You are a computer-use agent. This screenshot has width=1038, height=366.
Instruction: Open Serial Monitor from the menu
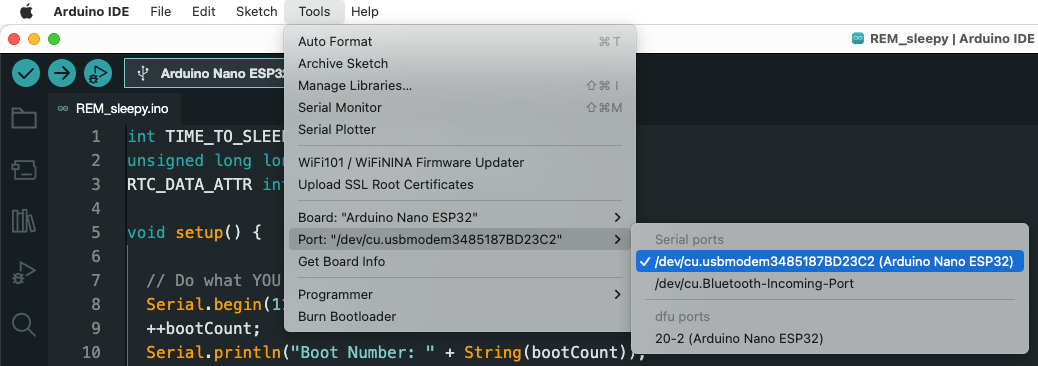459,107
